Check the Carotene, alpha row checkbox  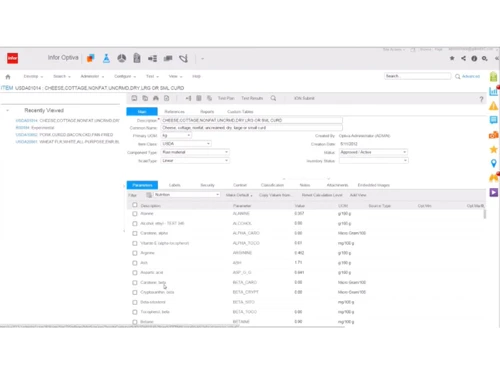135,233
